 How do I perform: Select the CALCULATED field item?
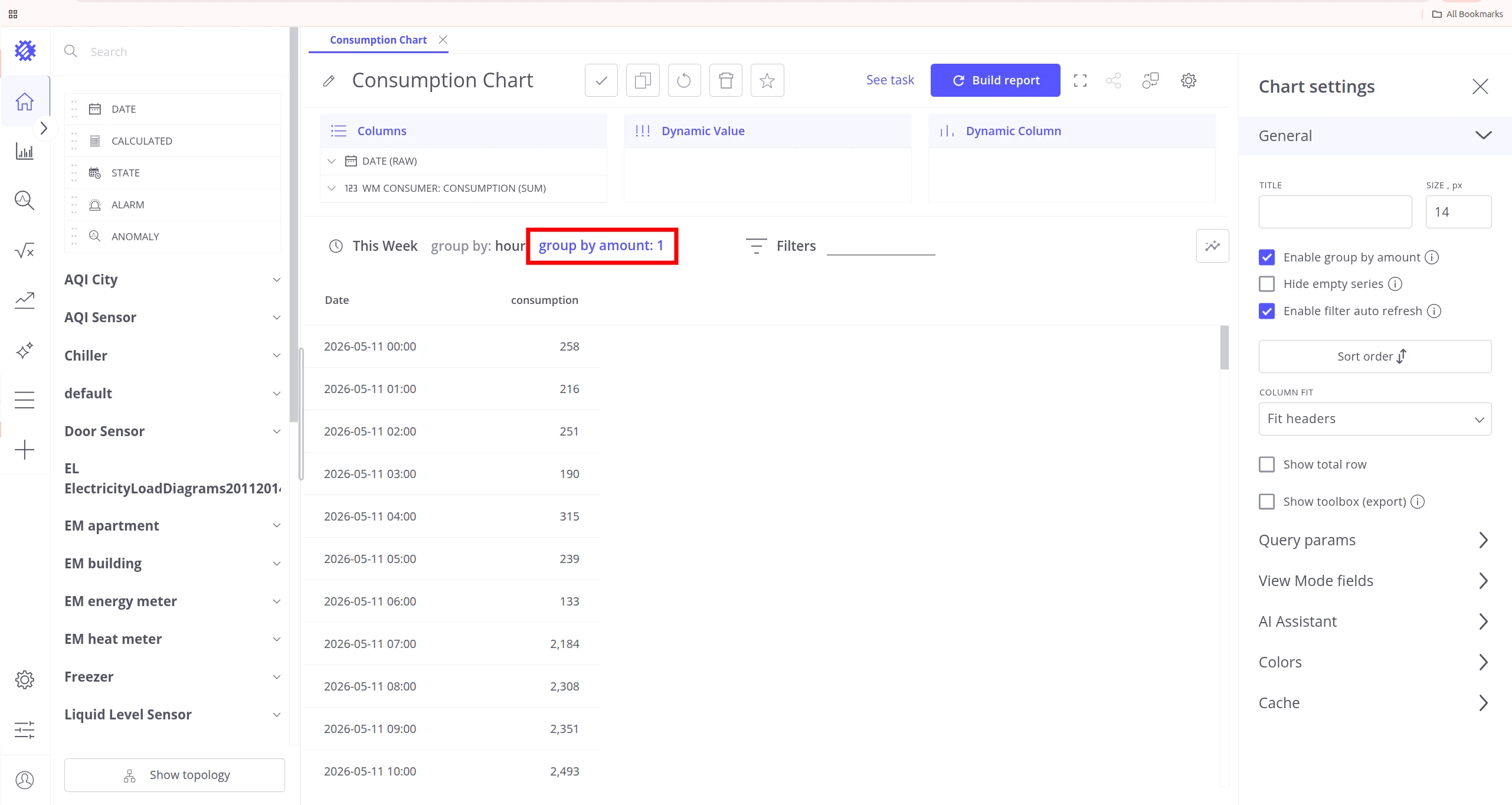point(172,141)
